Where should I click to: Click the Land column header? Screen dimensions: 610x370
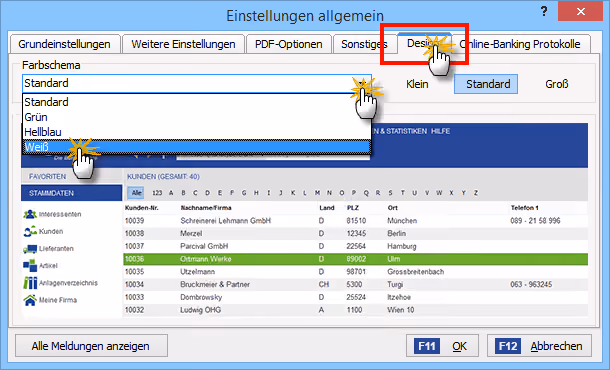coord(327,208)
